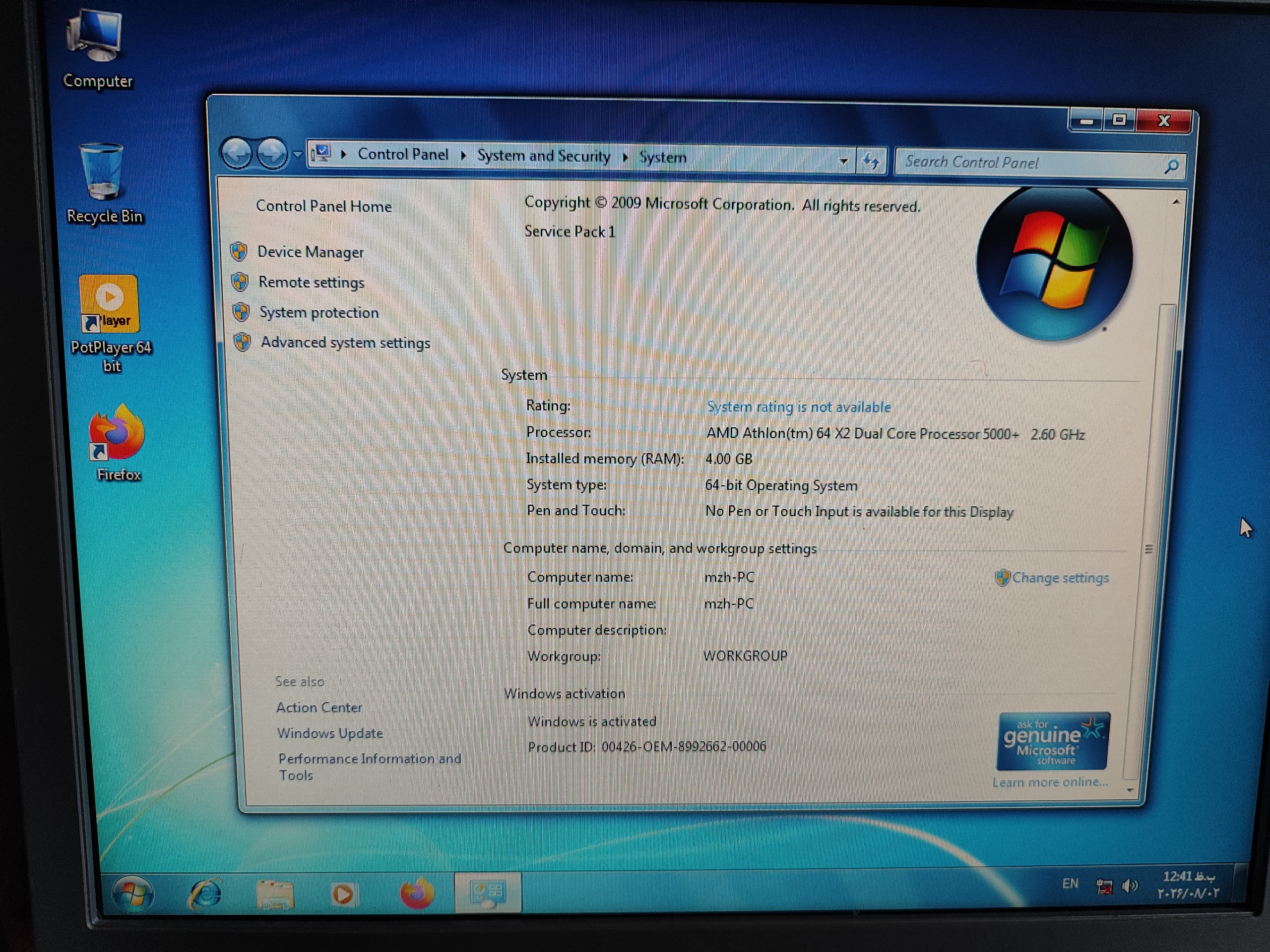Expand the address bar history dropdown
The height and width of the screenshot is (952, 1270).
tap(843, 161)
